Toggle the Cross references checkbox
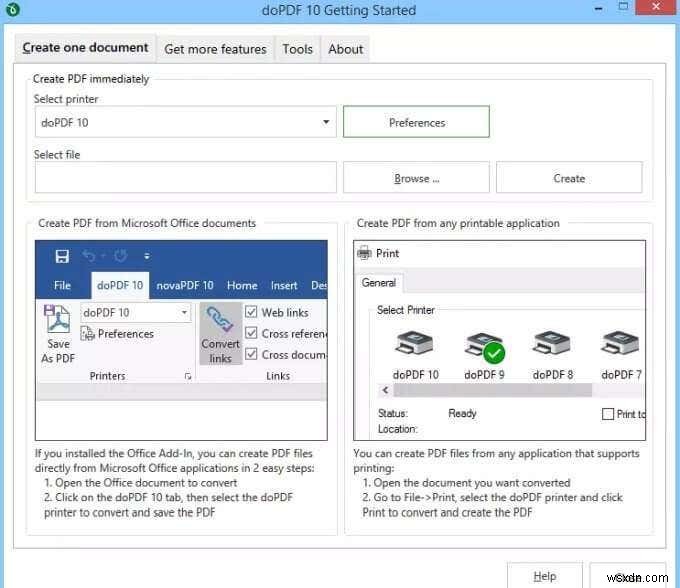680x588 pixels. click(x=251, y=333)
